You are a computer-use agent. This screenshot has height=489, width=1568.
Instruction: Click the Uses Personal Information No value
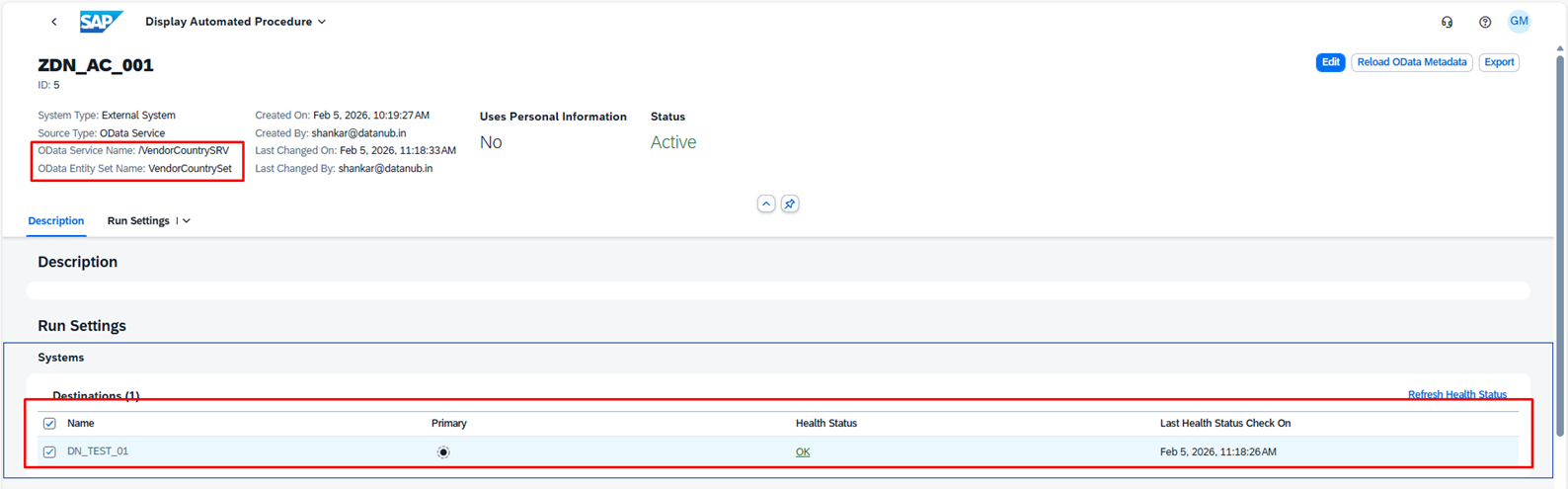point(491,142)
